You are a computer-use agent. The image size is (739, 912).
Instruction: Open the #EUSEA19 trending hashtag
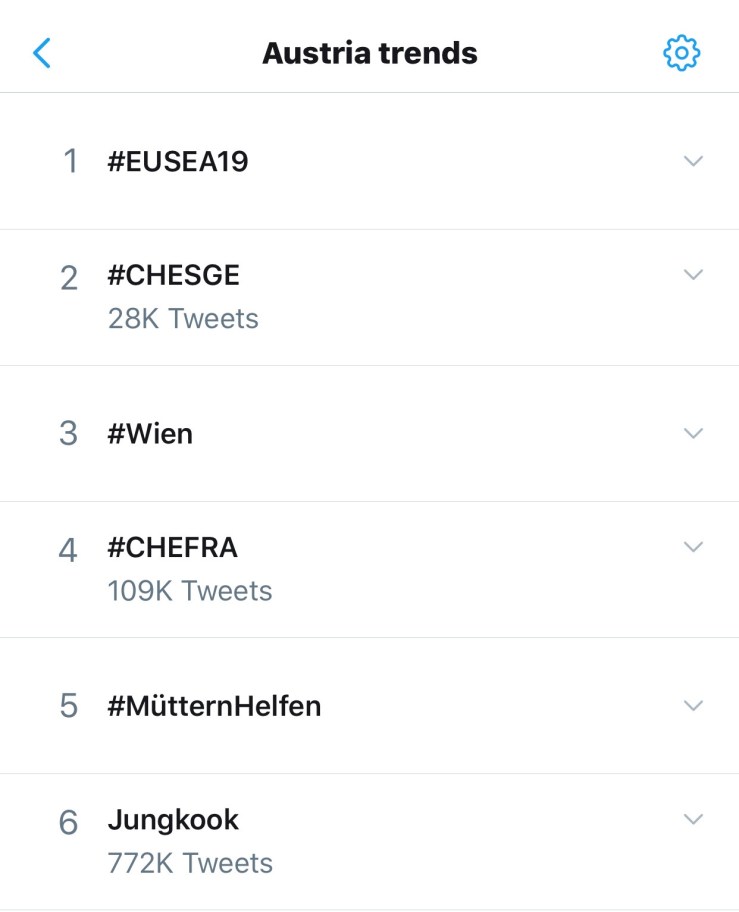click(178, 162)
